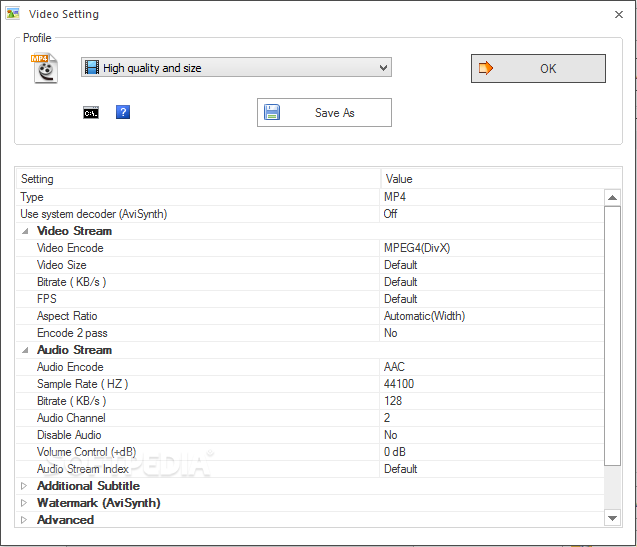Select the Watermark (AviSynth) group label
The width and height of the screenshot is (637, 547).
coord(99,503)
